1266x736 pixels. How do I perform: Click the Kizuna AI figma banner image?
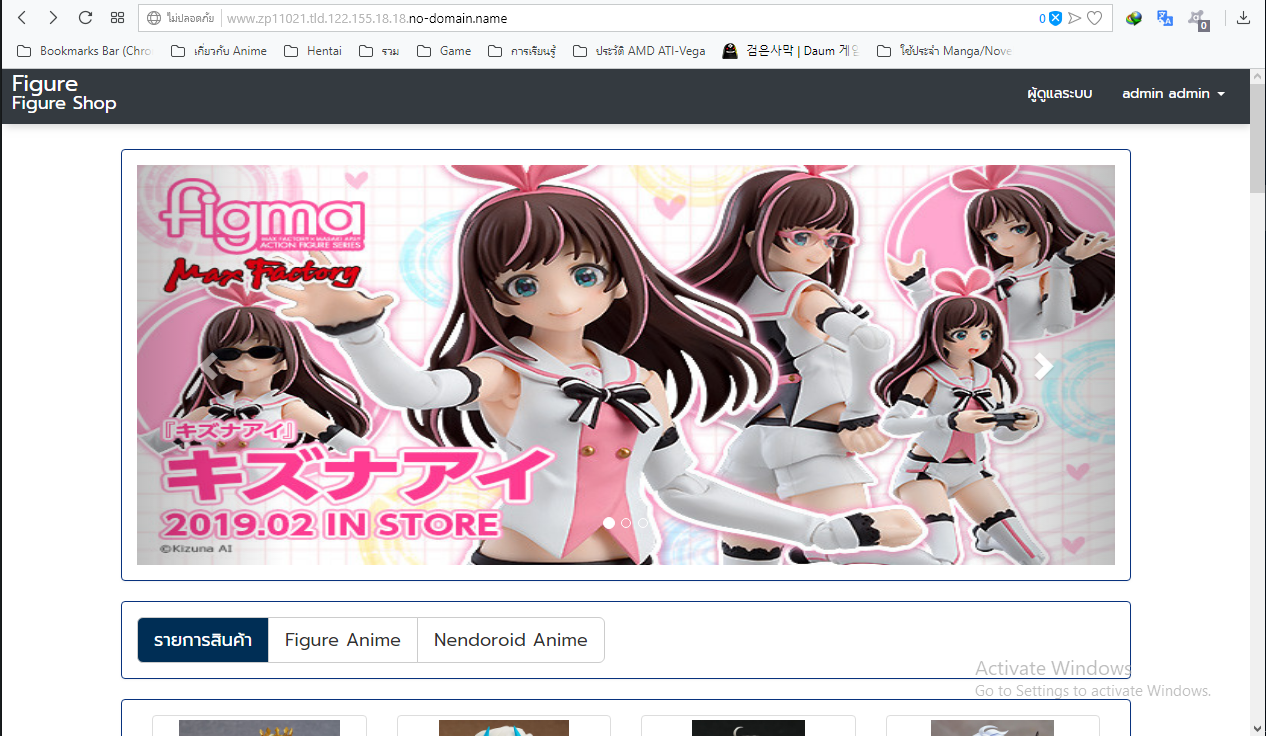pos(626,365)
